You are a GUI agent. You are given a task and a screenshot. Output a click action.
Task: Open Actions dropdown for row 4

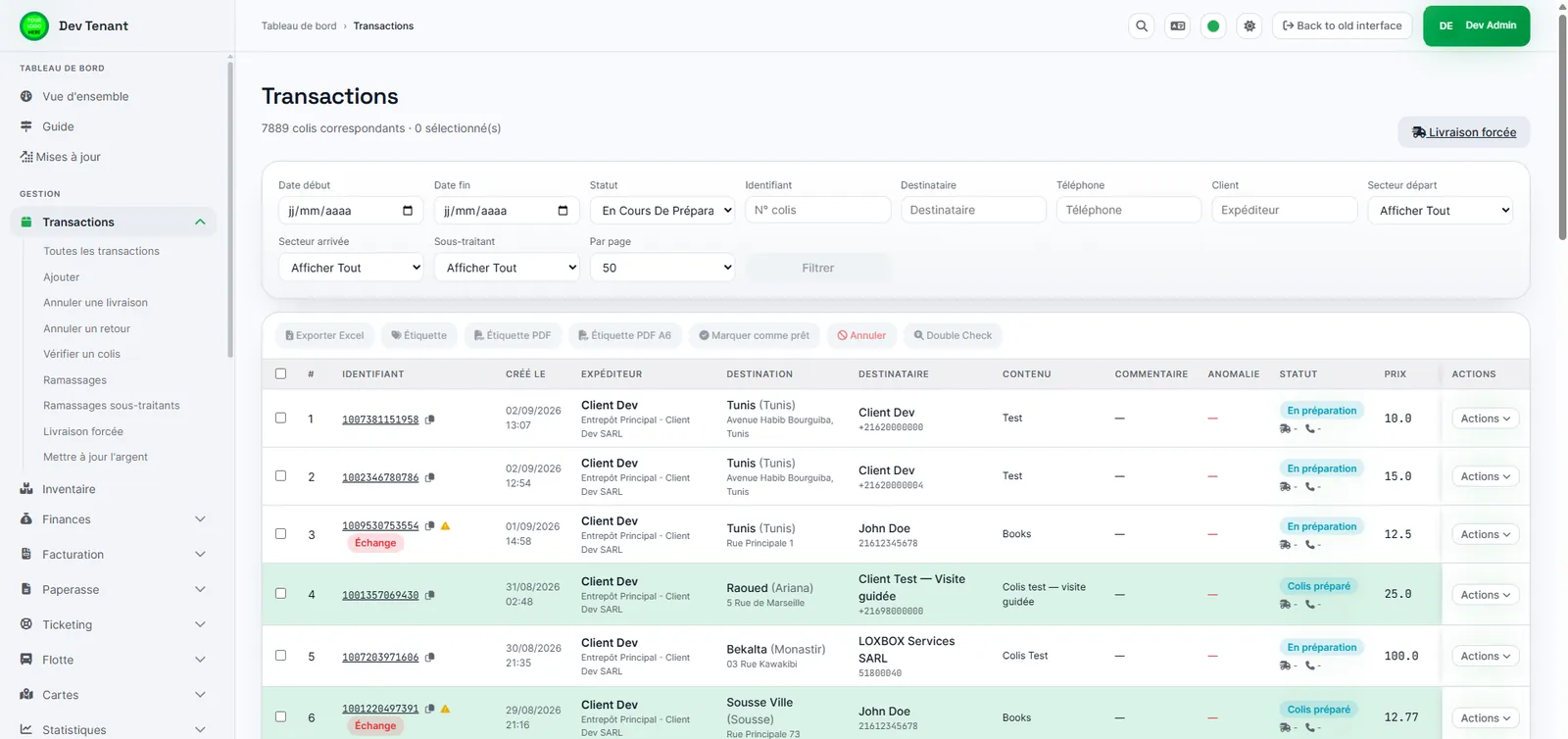click(x=1485, y=595)
